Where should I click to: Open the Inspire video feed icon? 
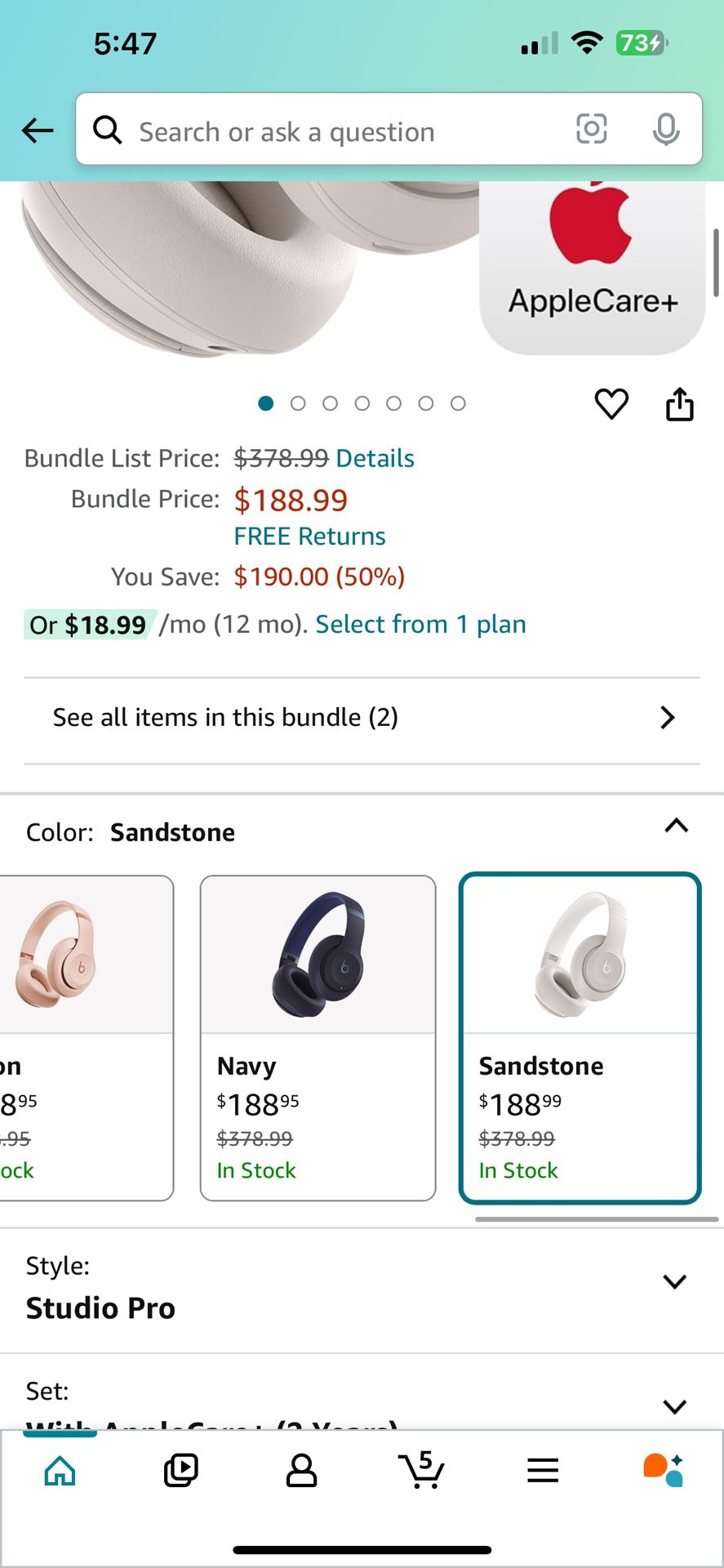point(180,1470)
